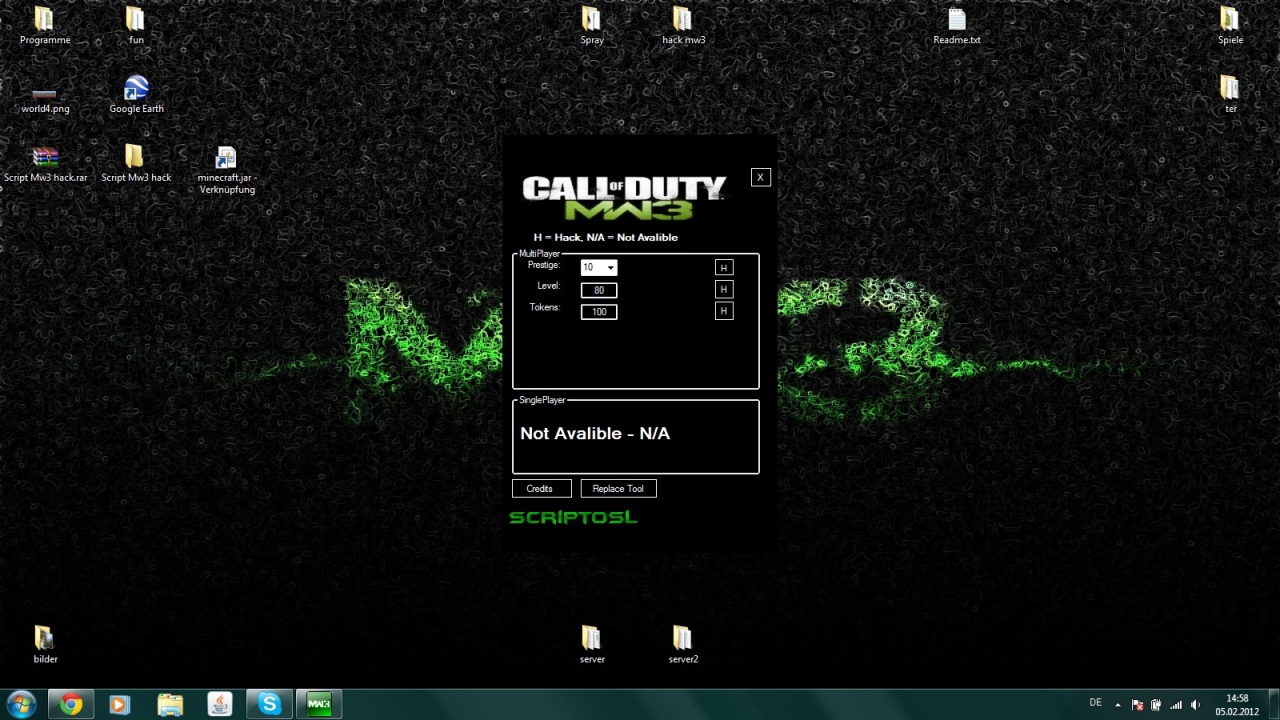
Task: Select the Script Mw3 hack.rar archive
Action: point(45,164)
